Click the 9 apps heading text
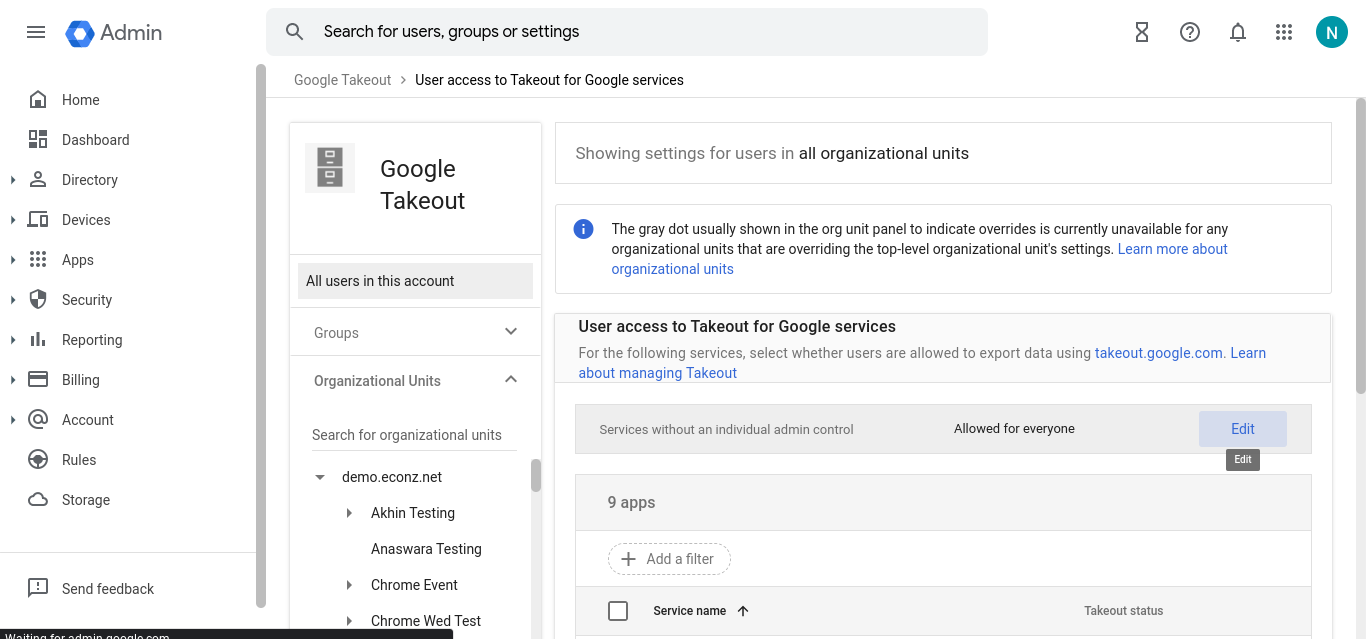Image resolution: width=1366 pixels, height=639 pixels. pos(631,502)
